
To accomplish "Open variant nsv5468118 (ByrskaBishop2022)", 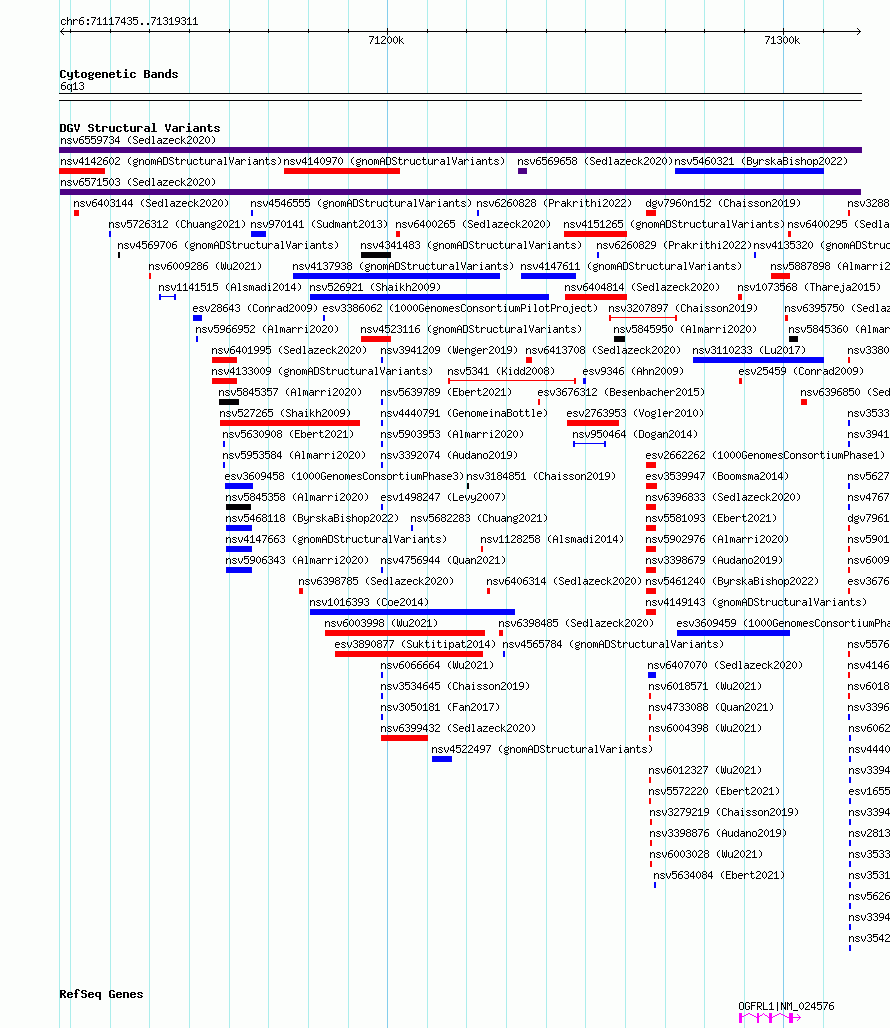I will tap(312, 518).
